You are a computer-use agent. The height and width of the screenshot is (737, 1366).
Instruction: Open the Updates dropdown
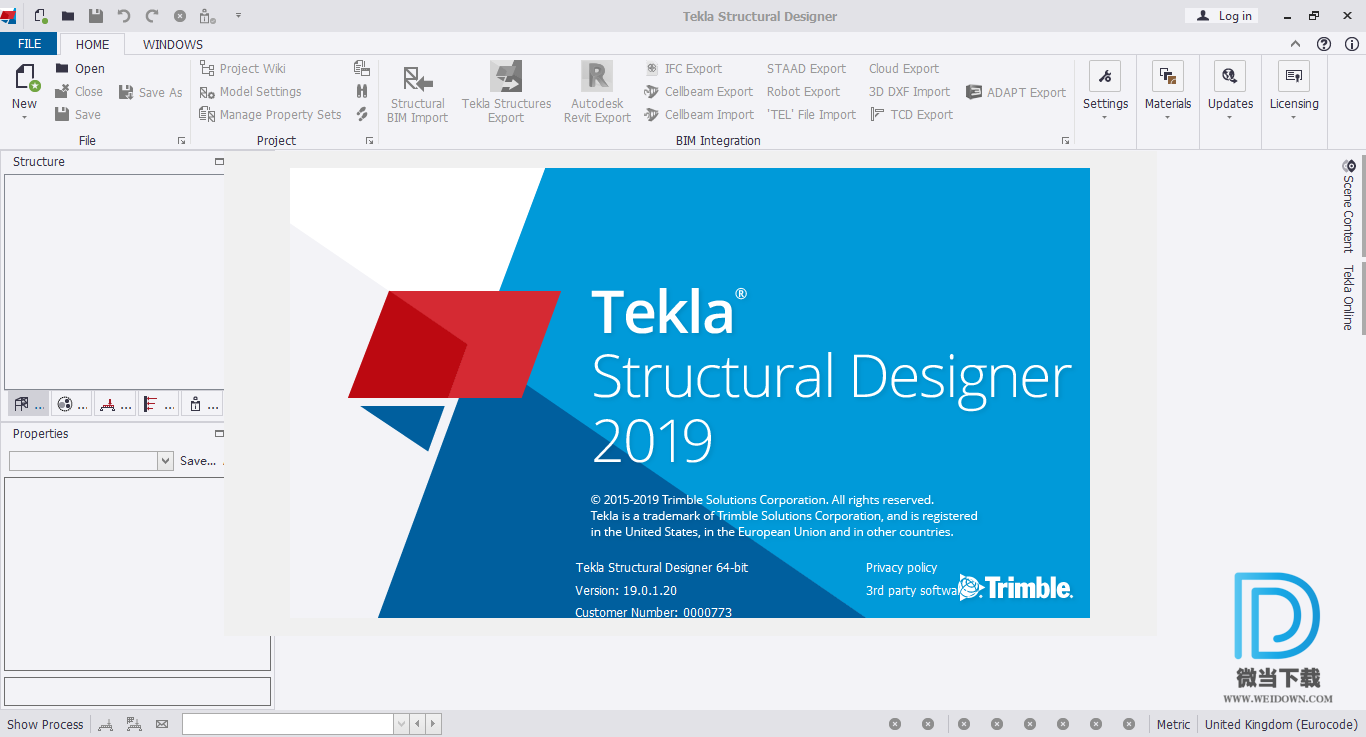pos(1230,92)
